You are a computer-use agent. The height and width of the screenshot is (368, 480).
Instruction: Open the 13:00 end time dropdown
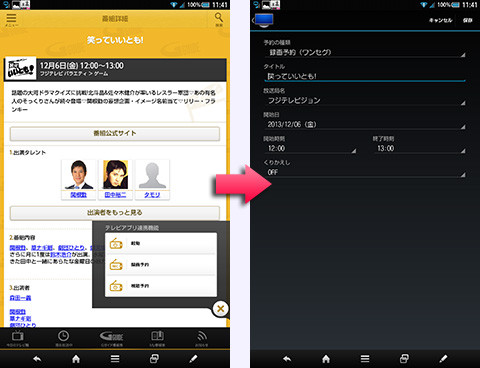coord(419,149)
